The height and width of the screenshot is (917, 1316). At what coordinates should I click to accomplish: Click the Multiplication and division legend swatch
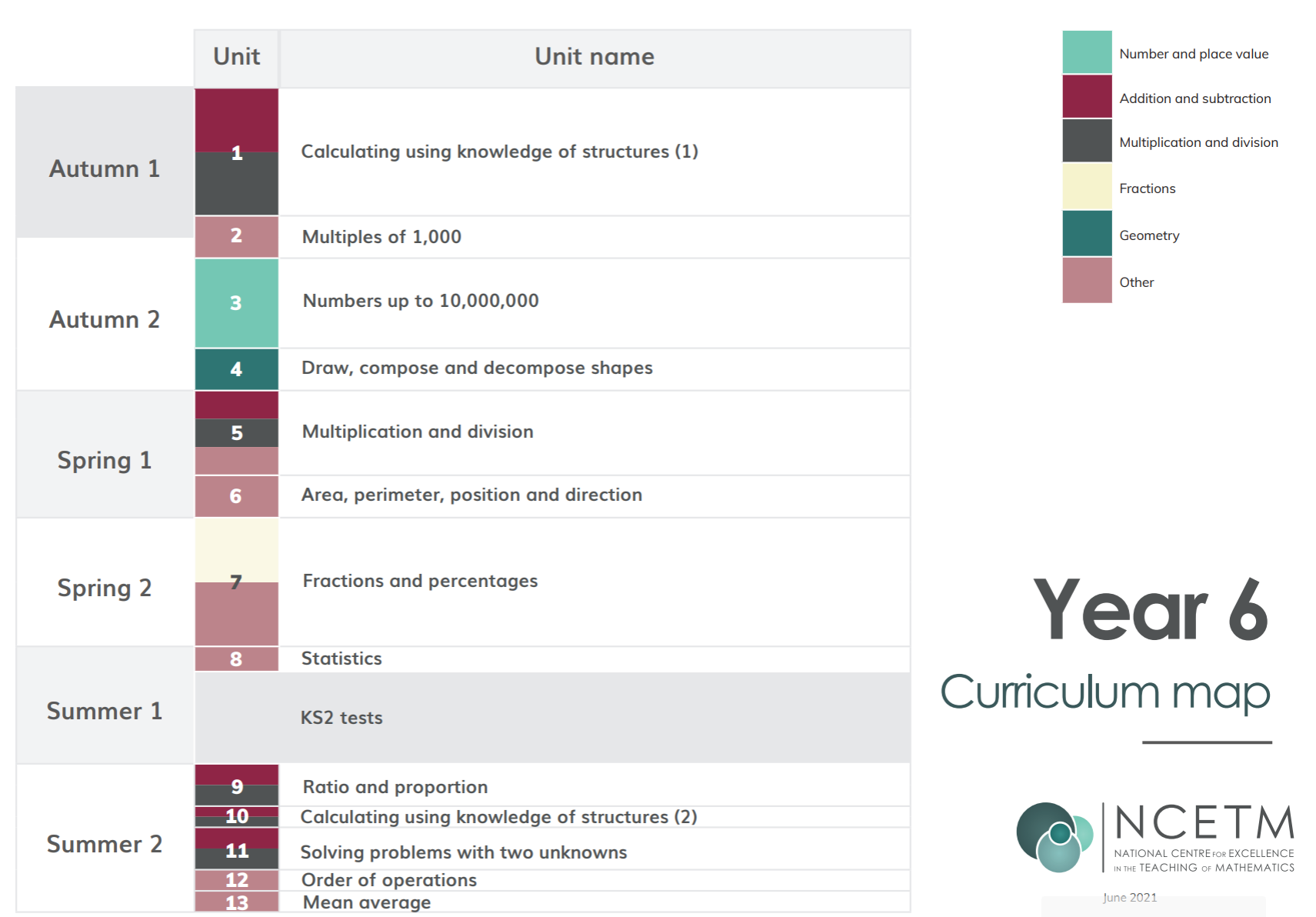[1087, 141]
